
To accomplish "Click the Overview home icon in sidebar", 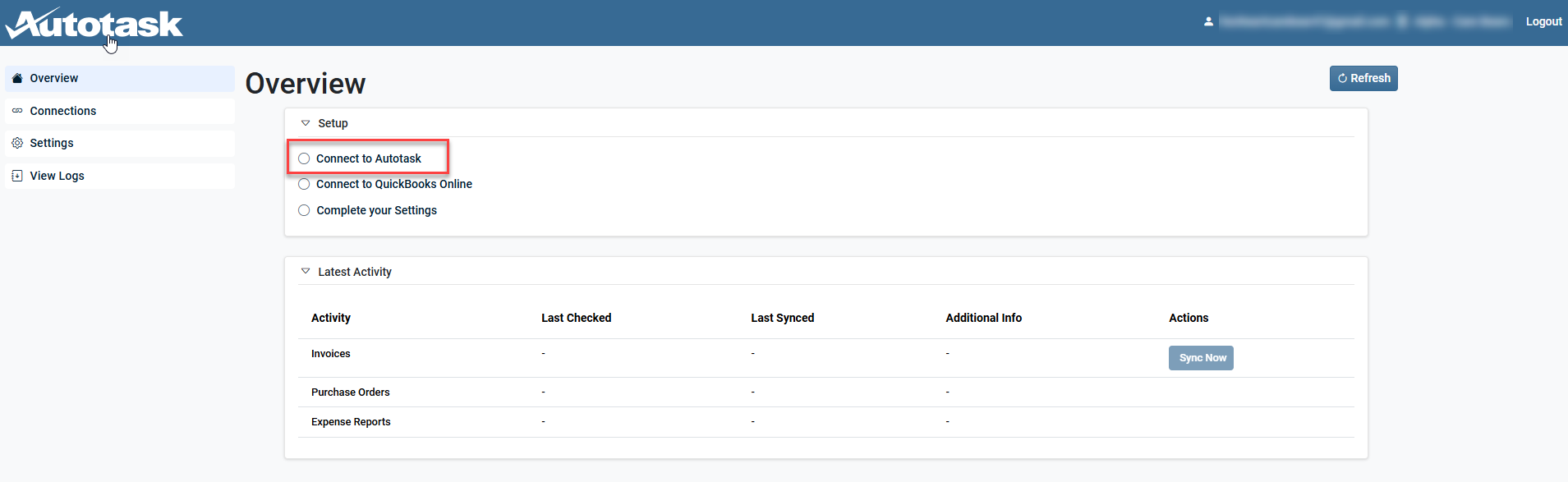I will [x=17, y=78].
